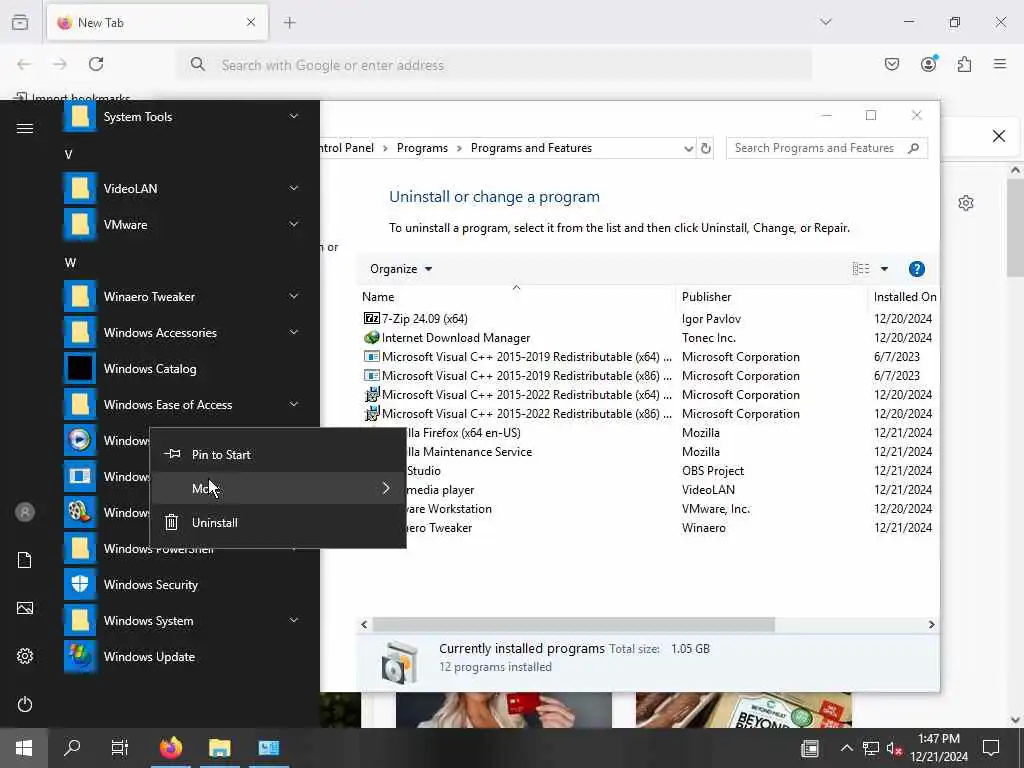
Task: Expand the Windows System group chevron
Action: [294, 620]
